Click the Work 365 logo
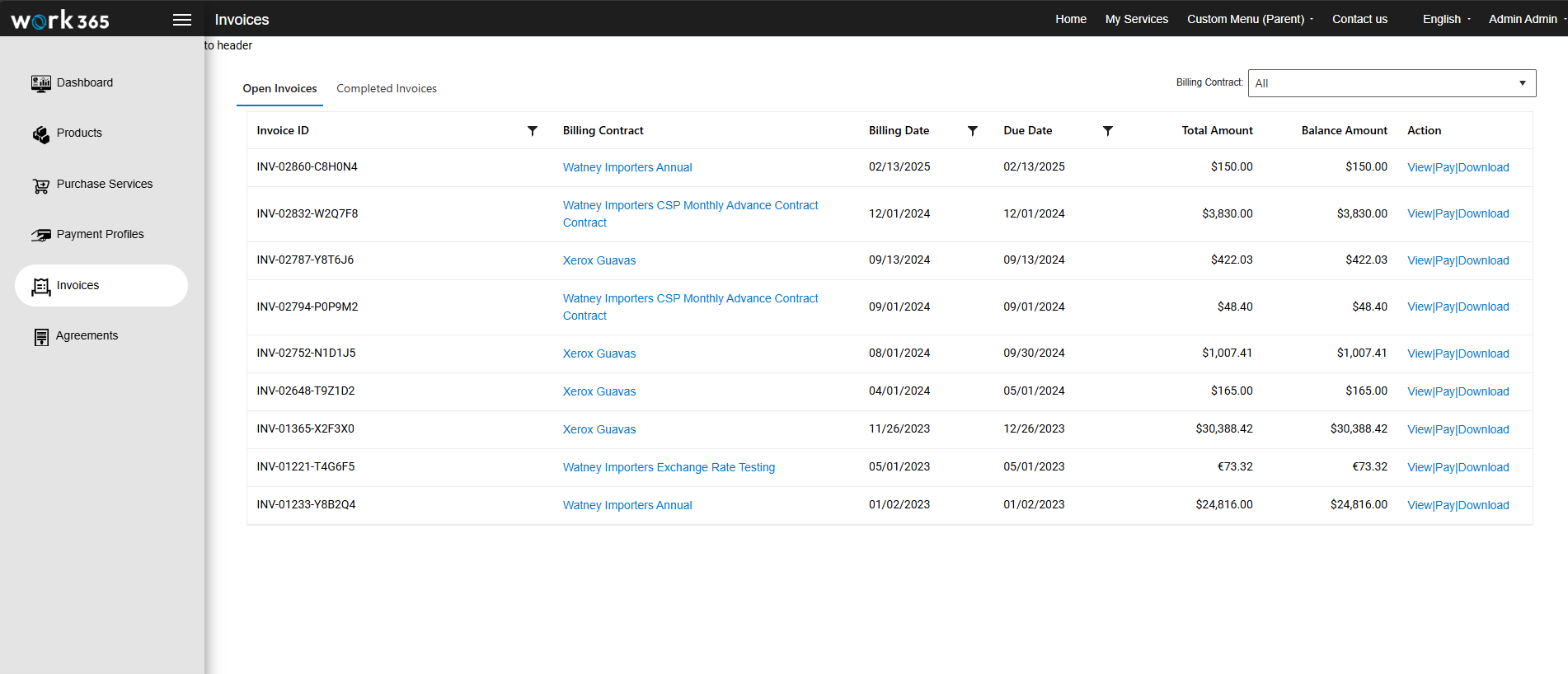This screenshot has height=674, width=1568. (60, 20)
